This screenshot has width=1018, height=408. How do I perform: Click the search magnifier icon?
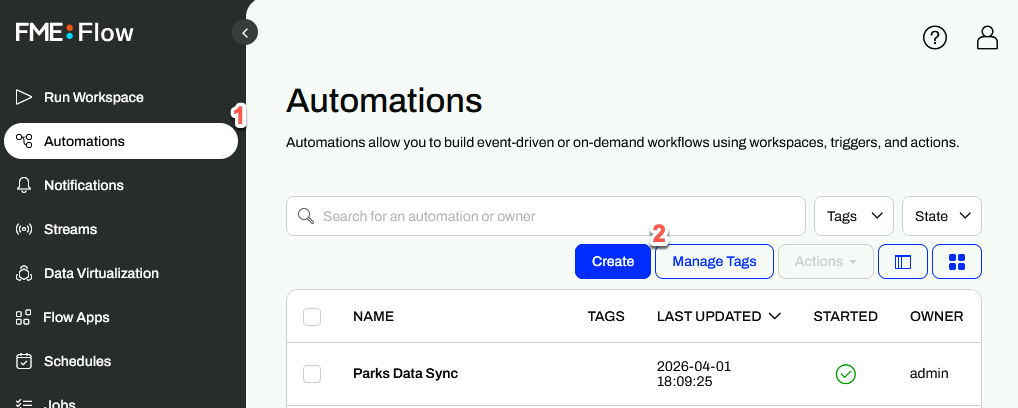[306, 216]
